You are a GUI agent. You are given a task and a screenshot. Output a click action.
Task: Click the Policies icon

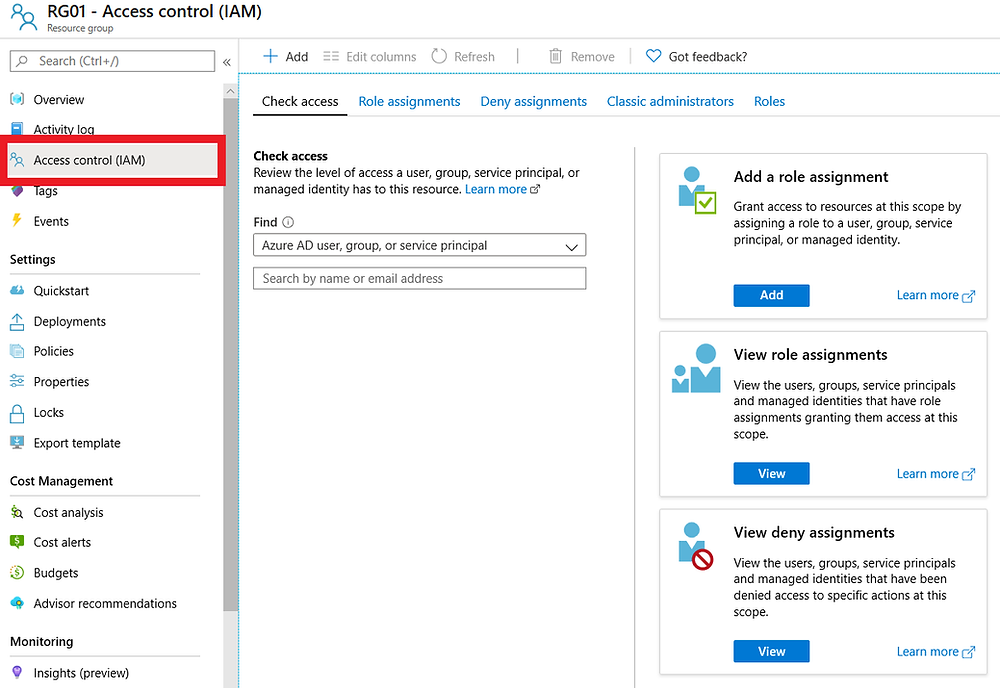17,351
